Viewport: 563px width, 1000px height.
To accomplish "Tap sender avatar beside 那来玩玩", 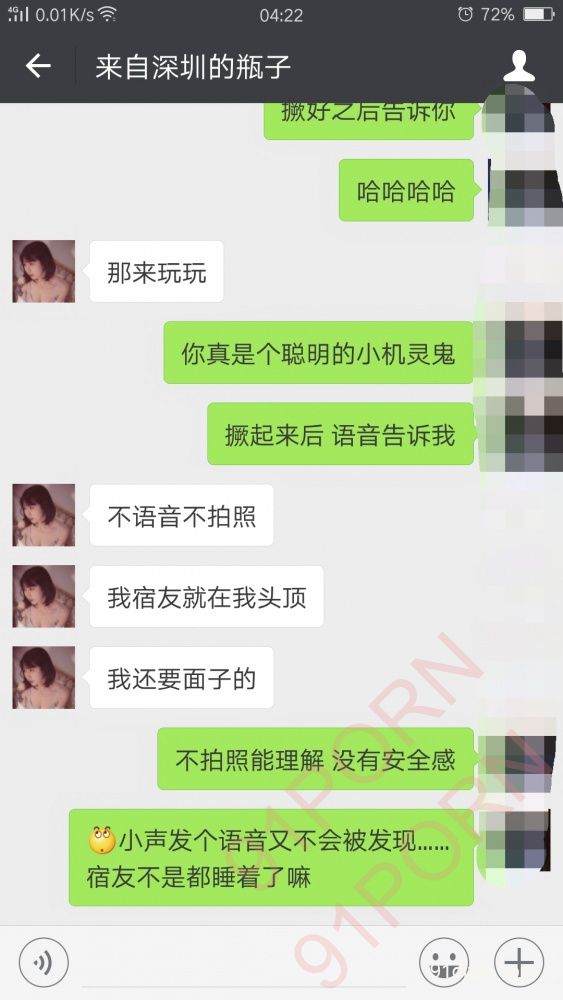I will coord(43,271).
